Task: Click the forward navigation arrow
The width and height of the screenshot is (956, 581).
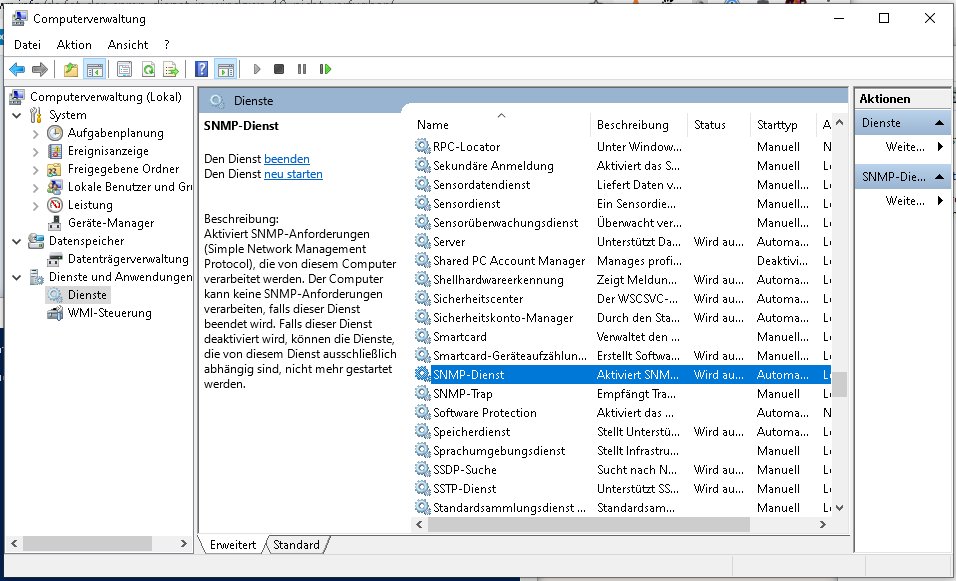Action: click(41, 68)
